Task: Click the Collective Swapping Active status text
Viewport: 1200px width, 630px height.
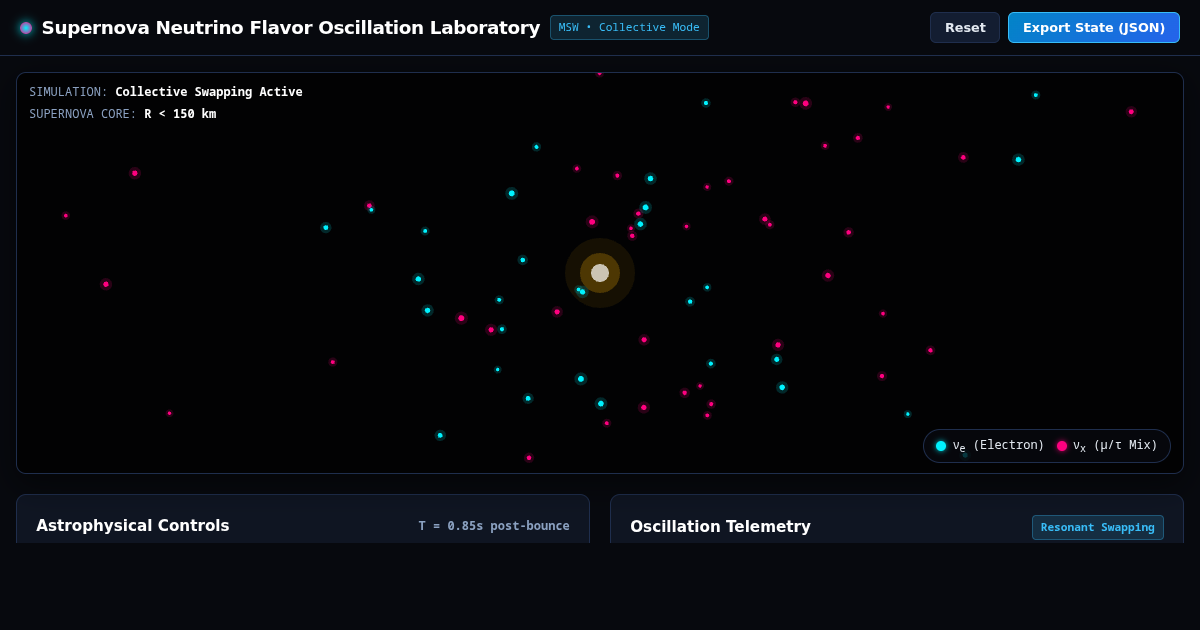Action: (209, 92)
